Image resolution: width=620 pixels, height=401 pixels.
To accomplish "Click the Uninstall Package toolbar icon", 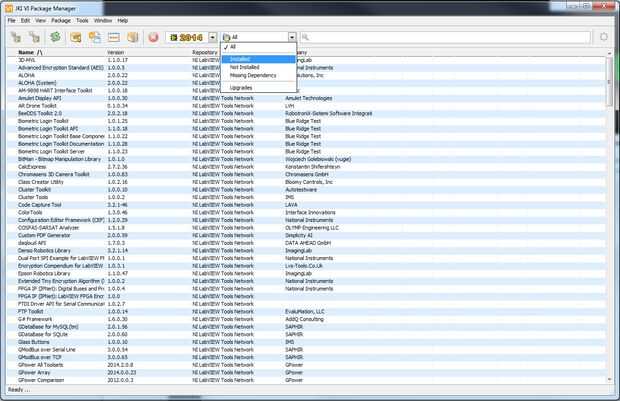I will 34,37.
